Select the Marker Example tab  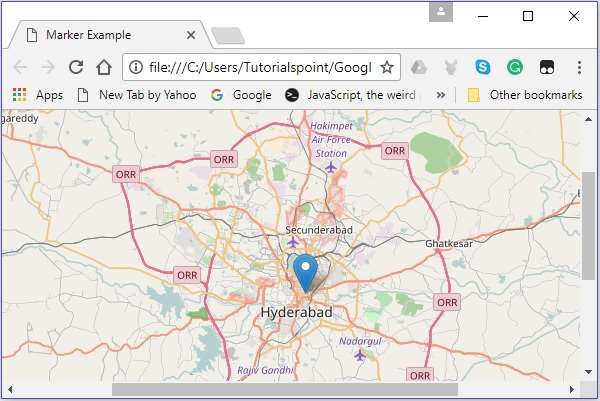[100, 34]
